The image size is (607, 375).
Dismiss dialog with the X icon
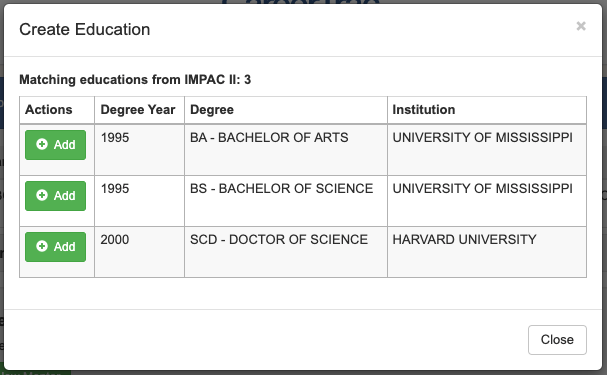pos(581,26)
